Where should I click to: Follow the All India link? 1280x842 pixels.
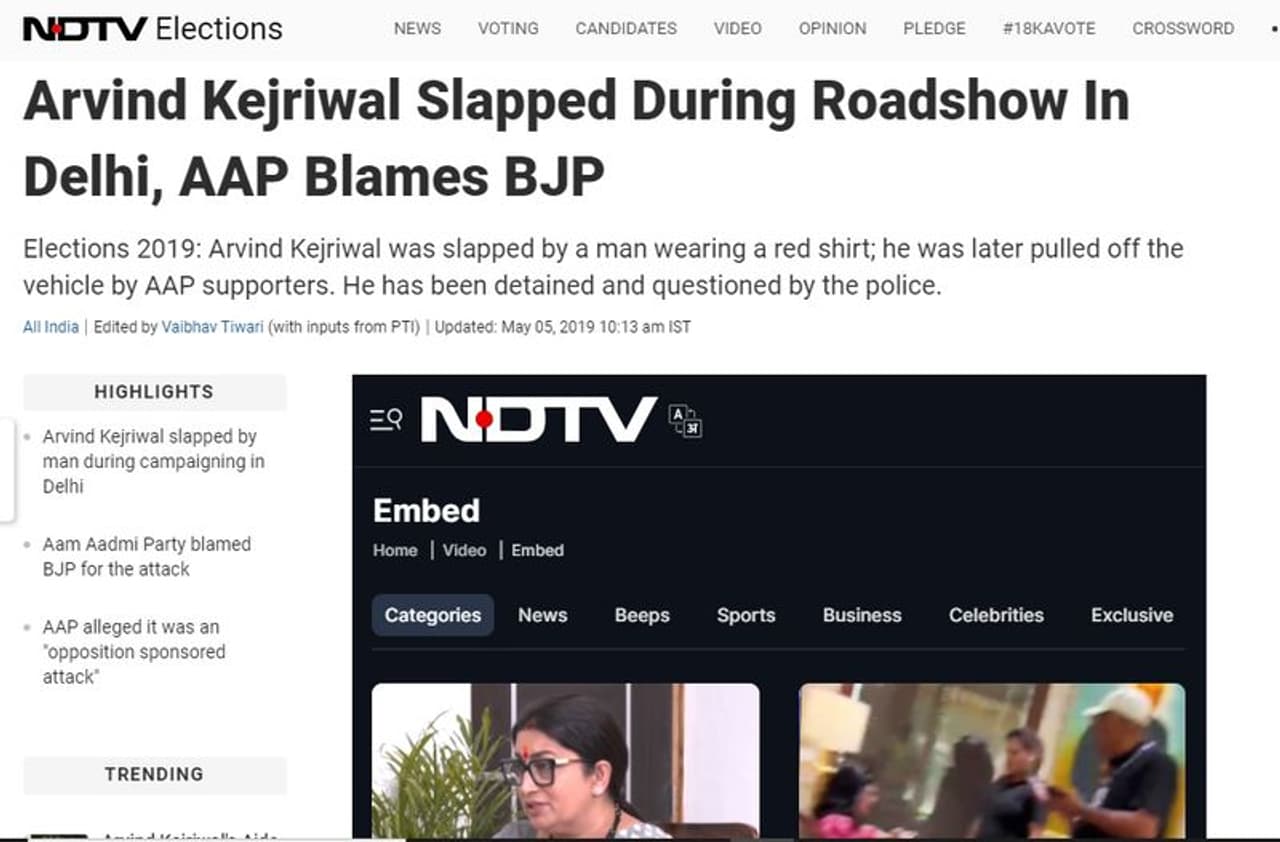tap(51, 327)
